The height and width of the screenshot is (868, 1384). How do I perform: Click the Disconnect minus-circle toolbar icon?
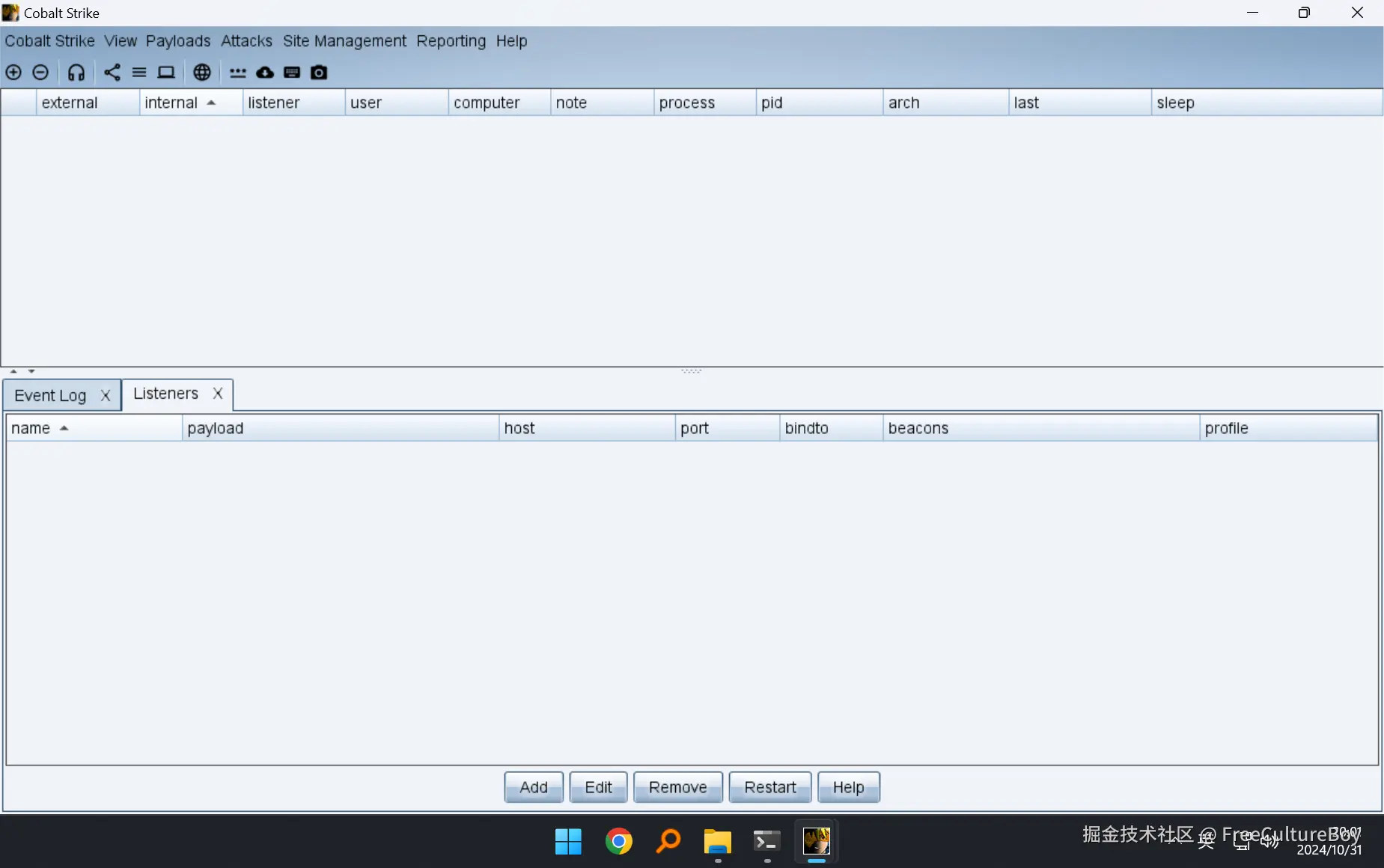pyautogui.click(x=40, y=73)
